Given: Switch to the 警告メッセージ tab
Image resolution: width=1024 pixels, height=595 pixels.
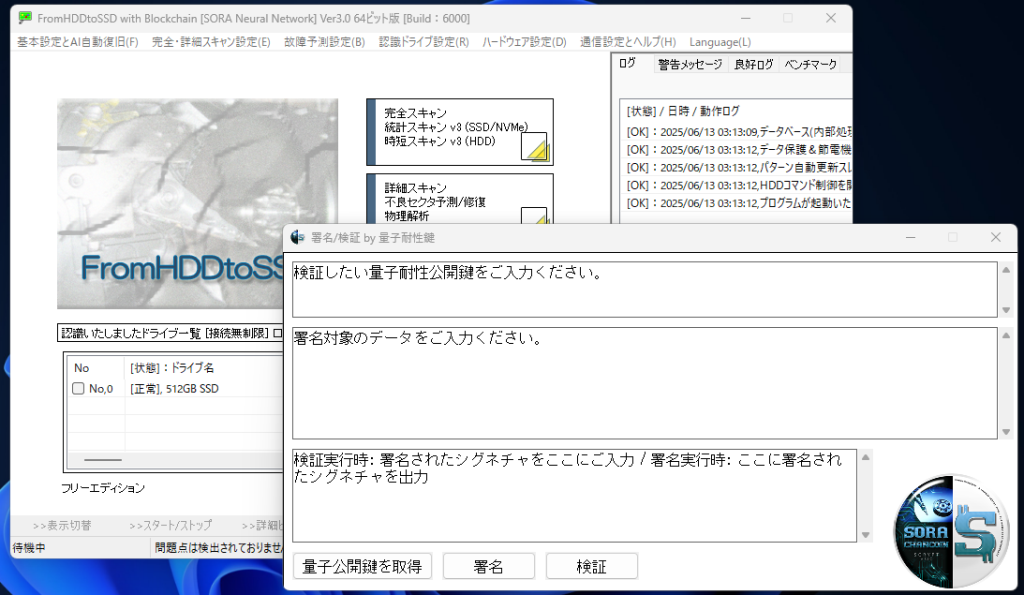Looking at the screenshot, I should point(690,64).
